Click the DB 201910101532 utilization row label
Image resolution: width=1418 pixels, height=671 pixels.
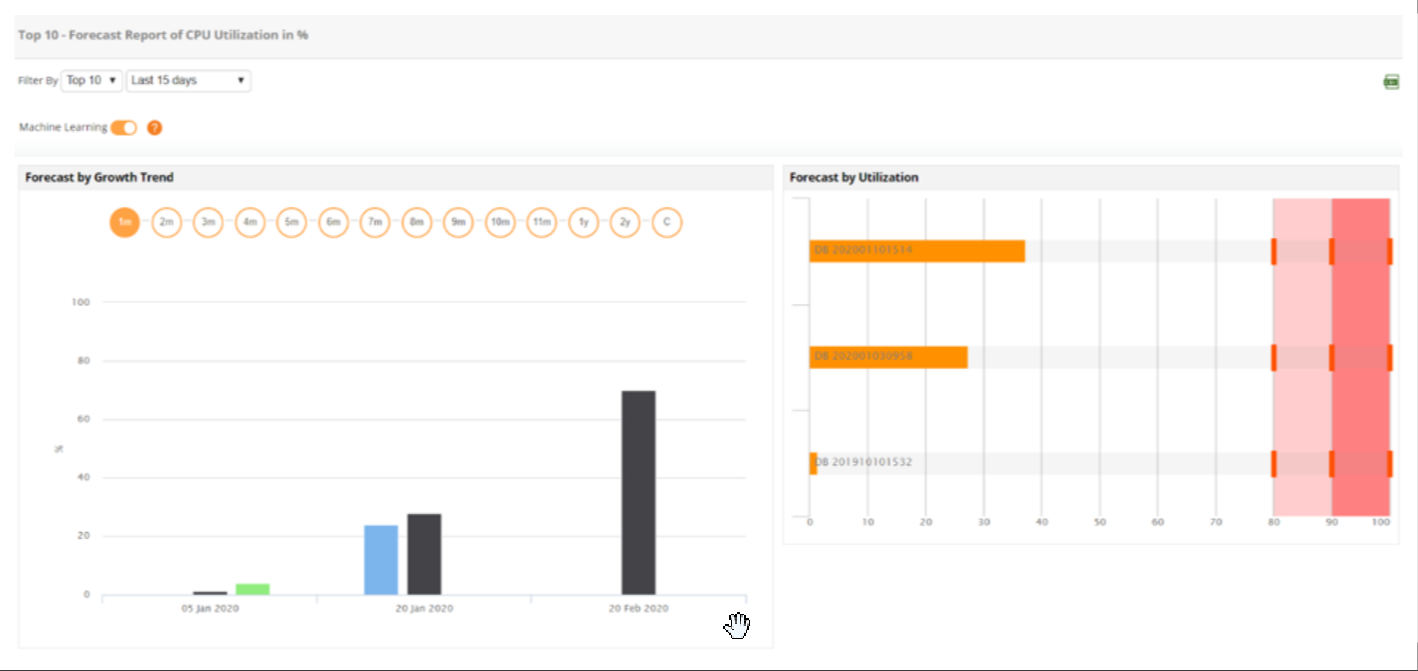pyautogui.click(x=864, y=463)
